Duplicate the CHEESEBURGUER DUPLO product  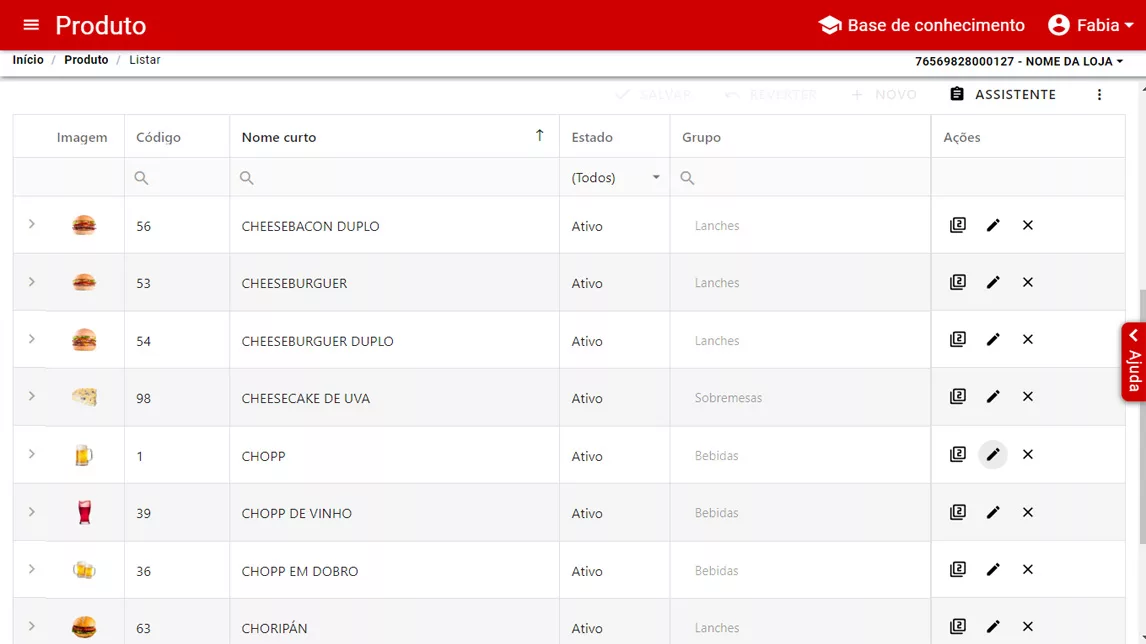pos(957,339)
